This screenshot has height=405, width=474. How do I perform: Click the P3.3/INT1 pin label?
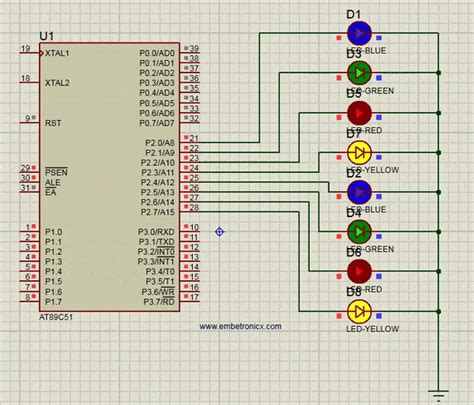click(x=156, y=262)
